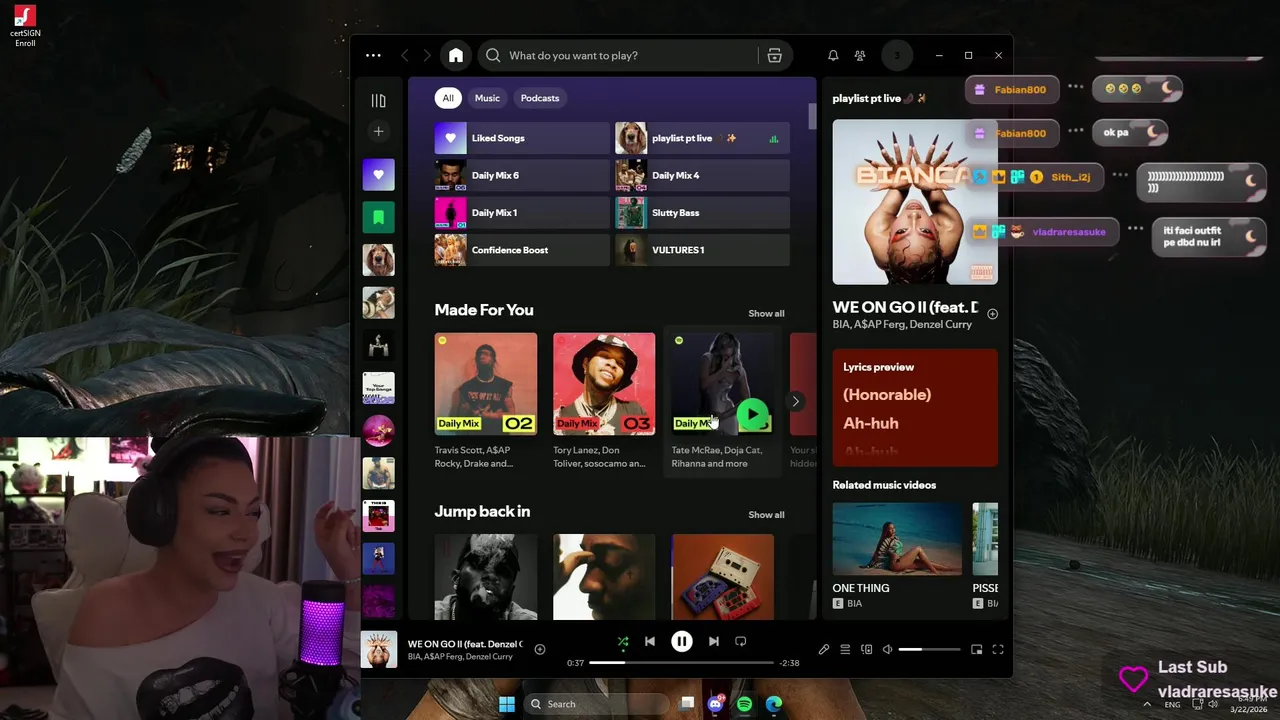This screenshot has width=1280, height=720.
Task: Select the Podcasts filter chip
Action: 540,98
